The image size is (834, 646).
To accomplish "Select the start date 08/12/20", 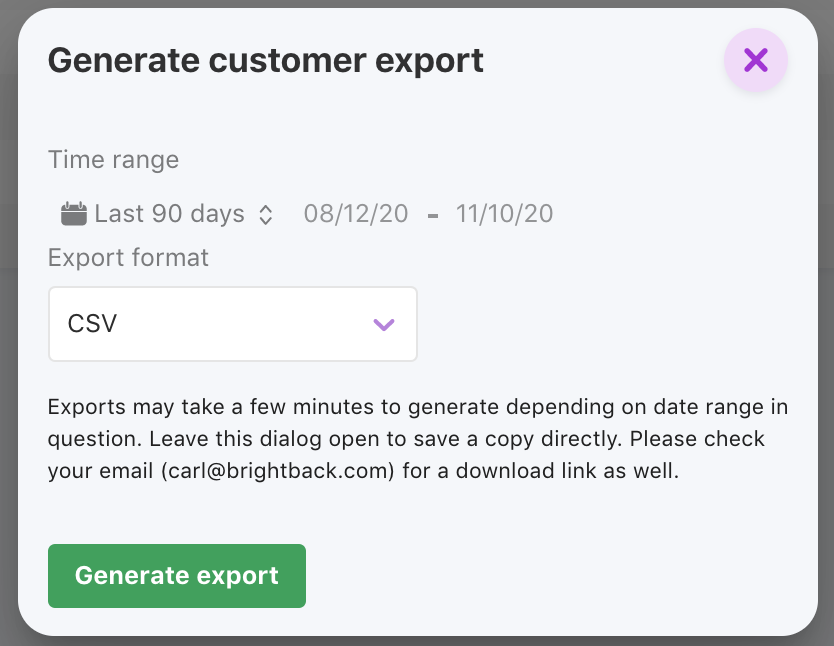I will [356, 214].
